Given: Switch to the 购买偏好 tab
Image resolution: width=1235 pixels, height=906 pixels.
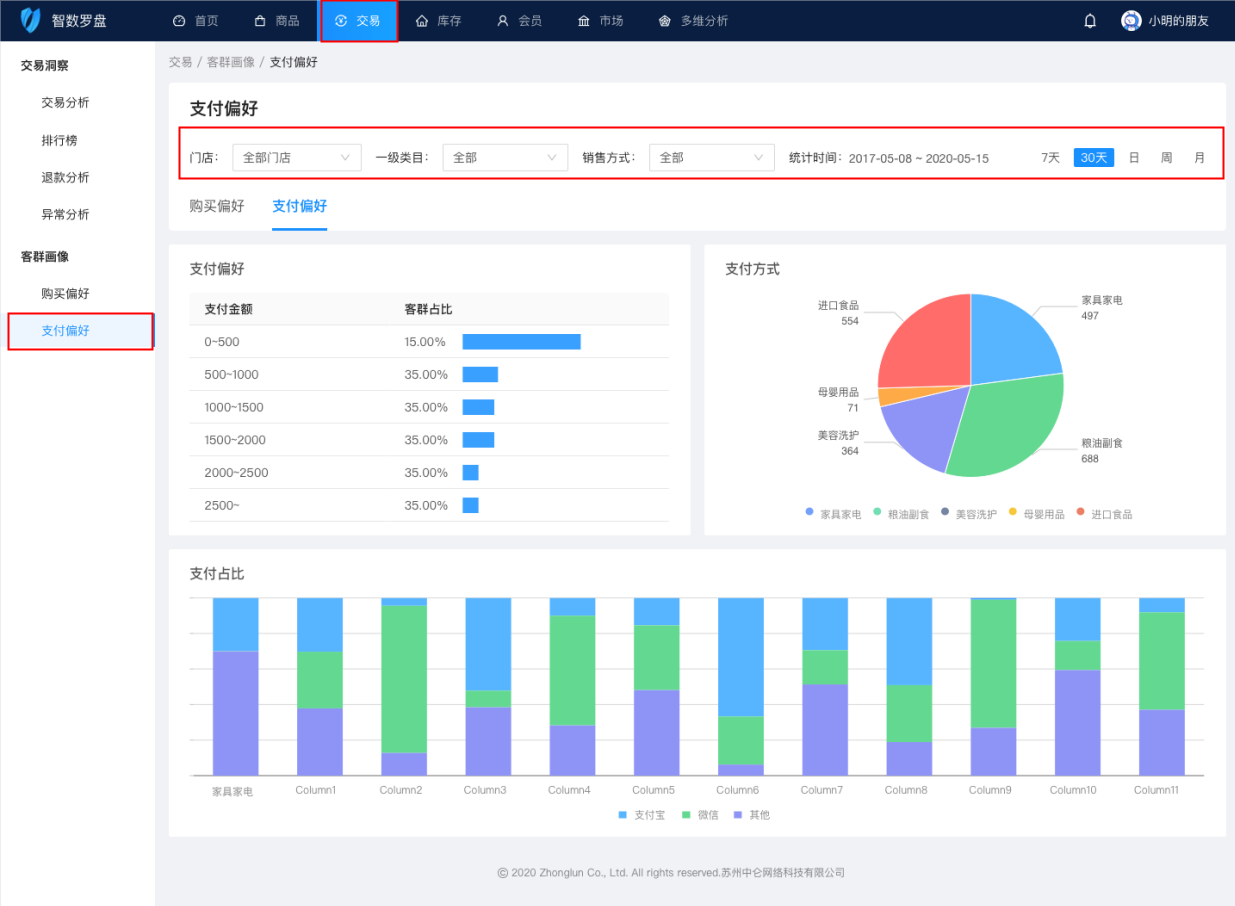Looking at the screenshot, I should pos(217,206).
